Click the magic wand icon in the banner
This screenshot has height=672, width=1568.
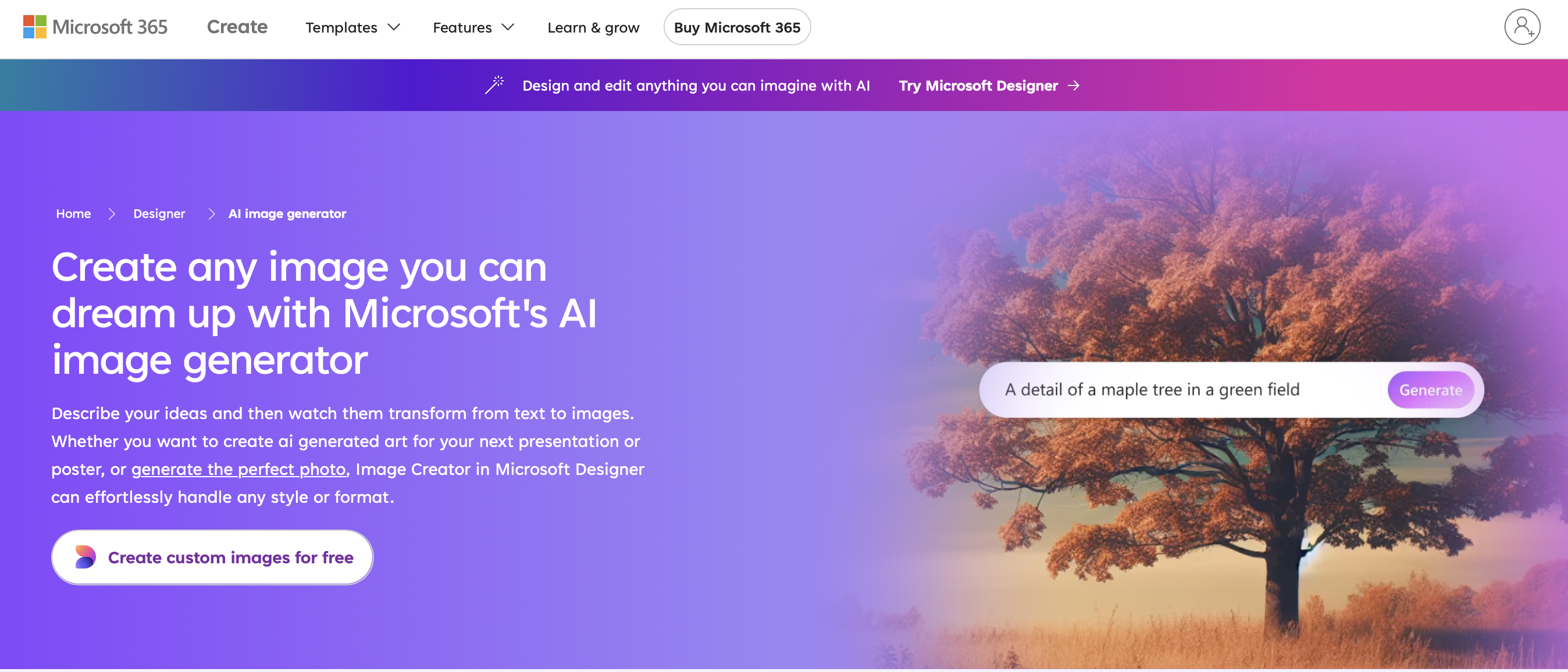pyautogui.click(x=494, y=85)
